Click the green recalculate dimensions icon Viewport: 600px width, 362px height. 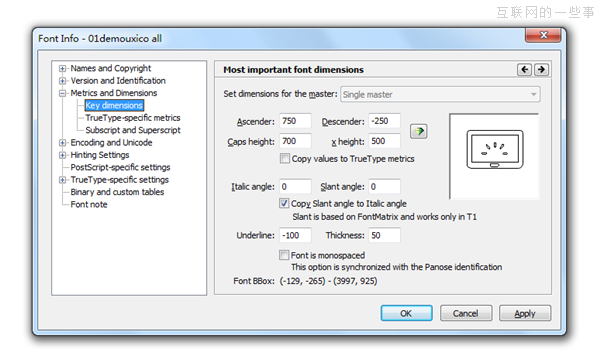(x=419, y=131)
